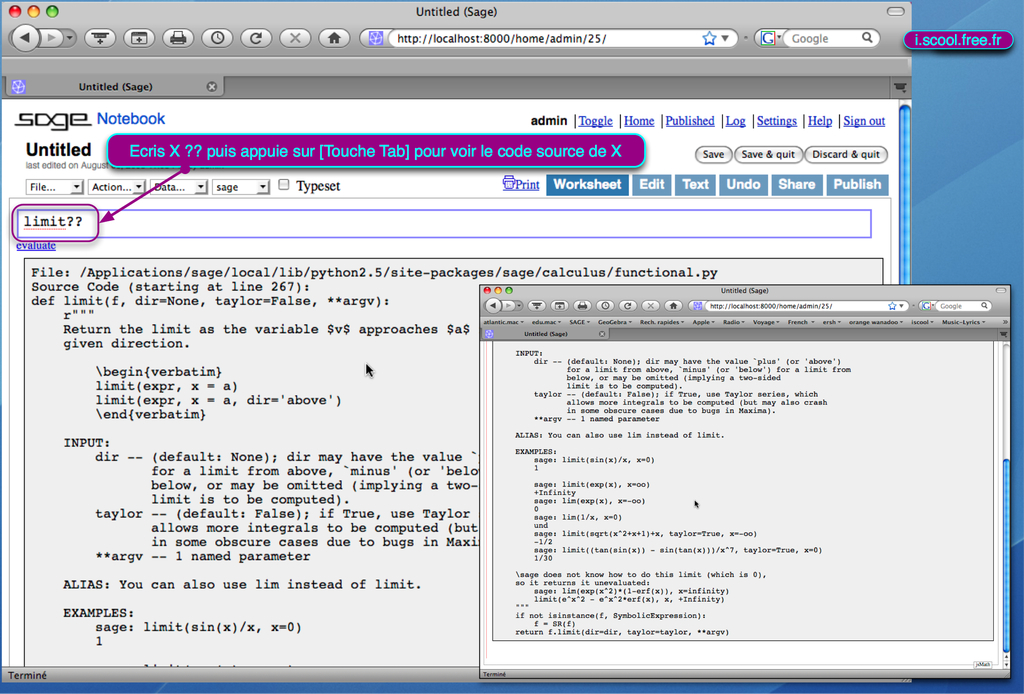The height and width of the screenshot is (694, 1024).
Task: Click the Discard & quit button
Action: tap(846, 154)
